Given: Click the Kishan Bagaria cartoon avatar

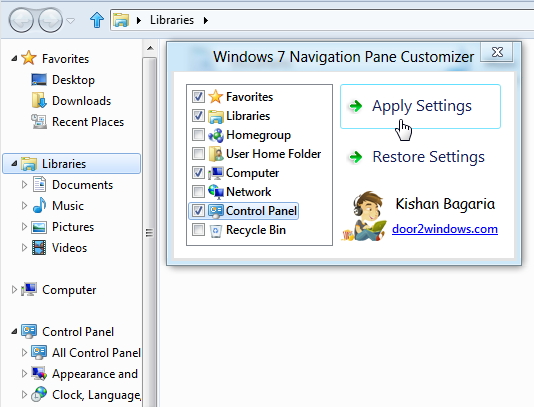Looking at the screenshot, I should (x=365, y=216).
